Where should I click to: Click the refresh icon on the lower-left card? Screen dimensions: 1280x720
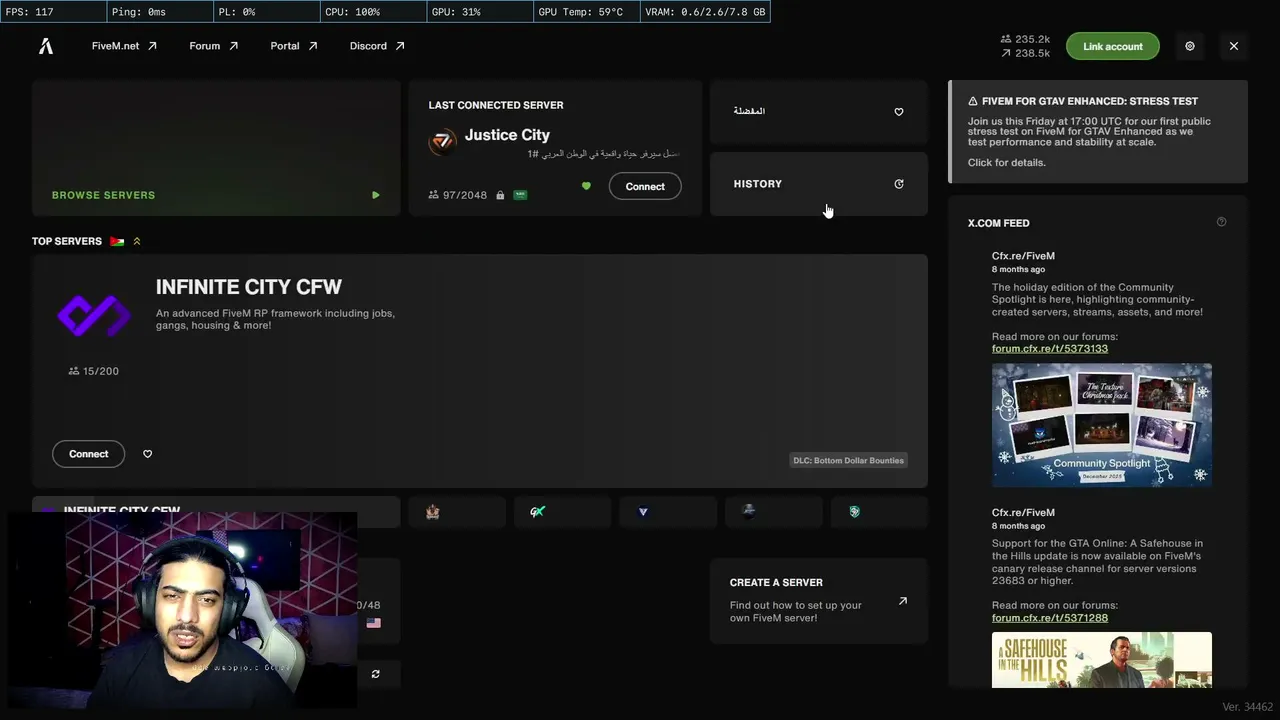coord(376,674)
